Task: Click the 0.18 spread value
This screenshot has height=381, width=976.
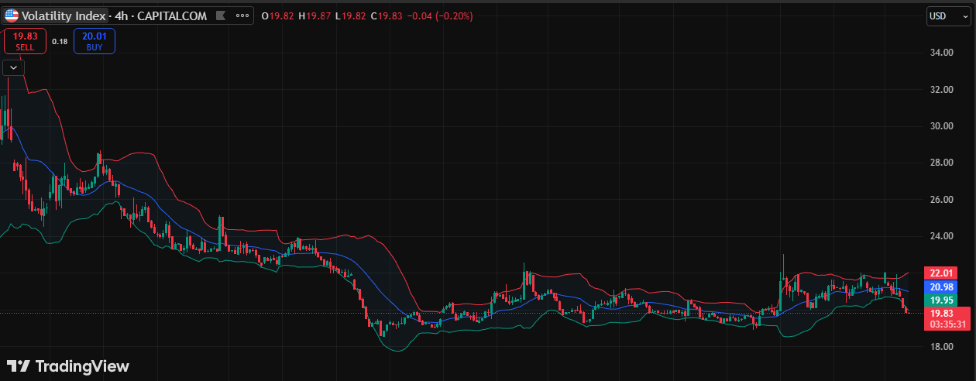Action: (60, 42)
